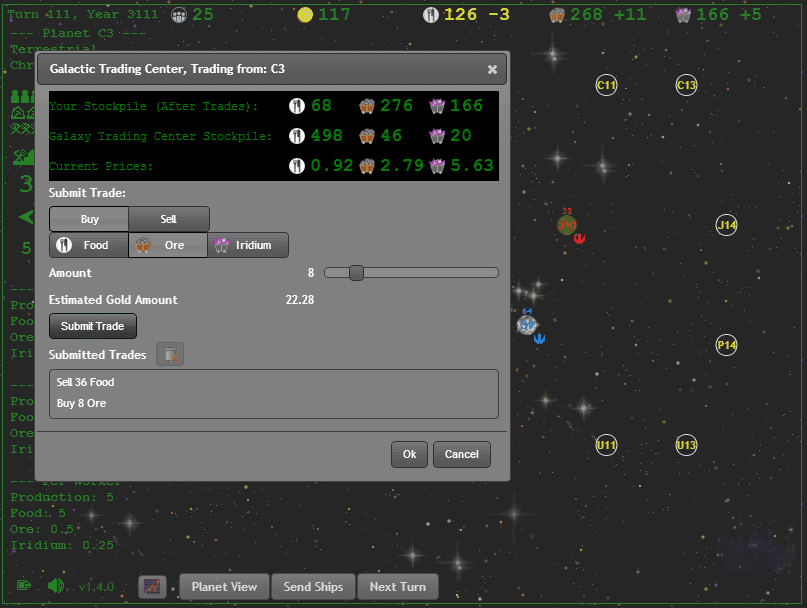The width and height of the screenshot is (807, 608).
Task: Cancel the trading dialog
Action: [461, 454]
